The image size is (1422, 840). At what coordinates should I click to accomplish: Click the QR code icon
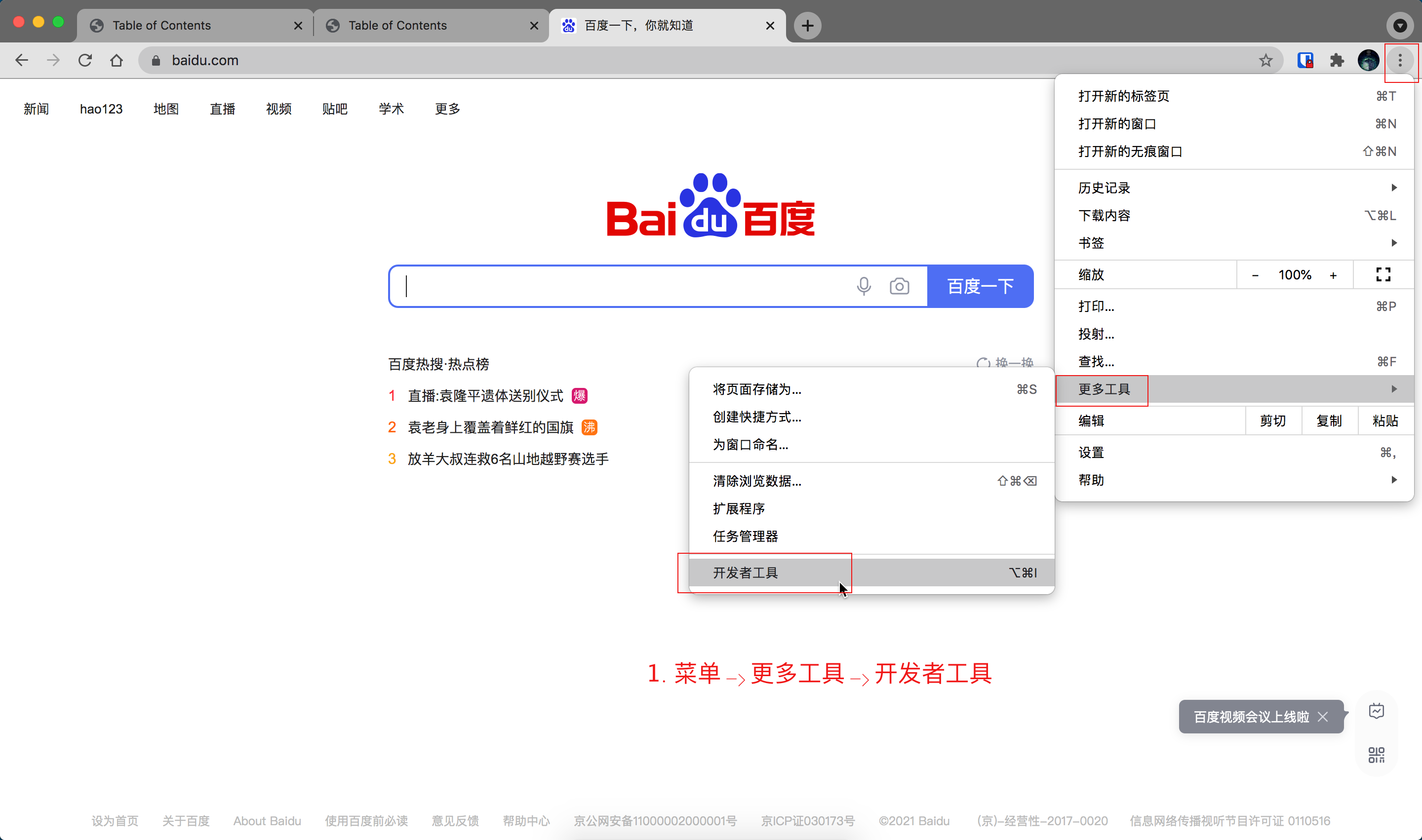pyautogui.click(x=1376, y=755)
